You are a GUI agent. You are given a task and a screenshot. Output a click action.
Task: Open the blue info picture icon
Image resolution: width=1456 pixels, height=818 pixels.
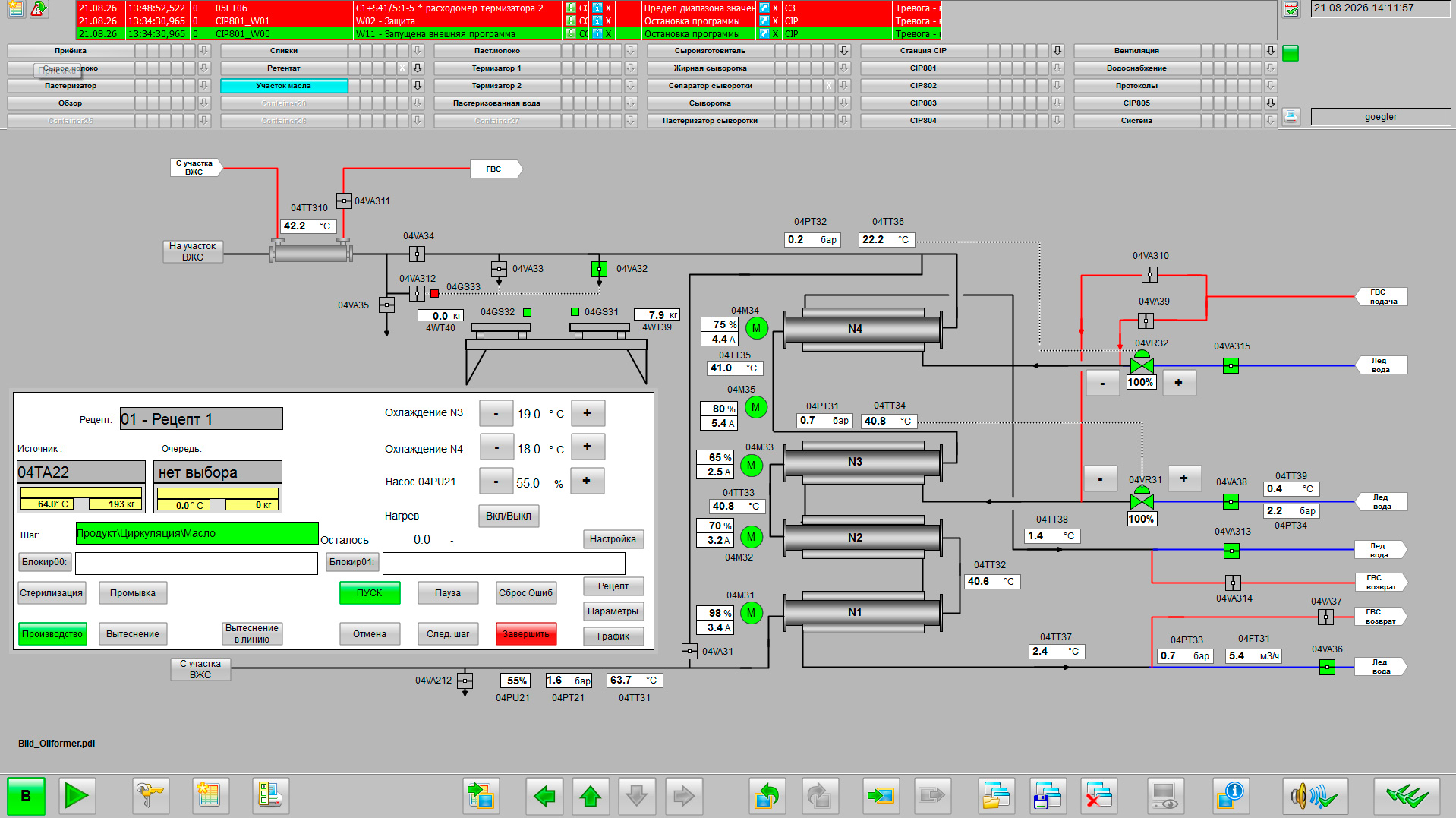(1231, 796)
